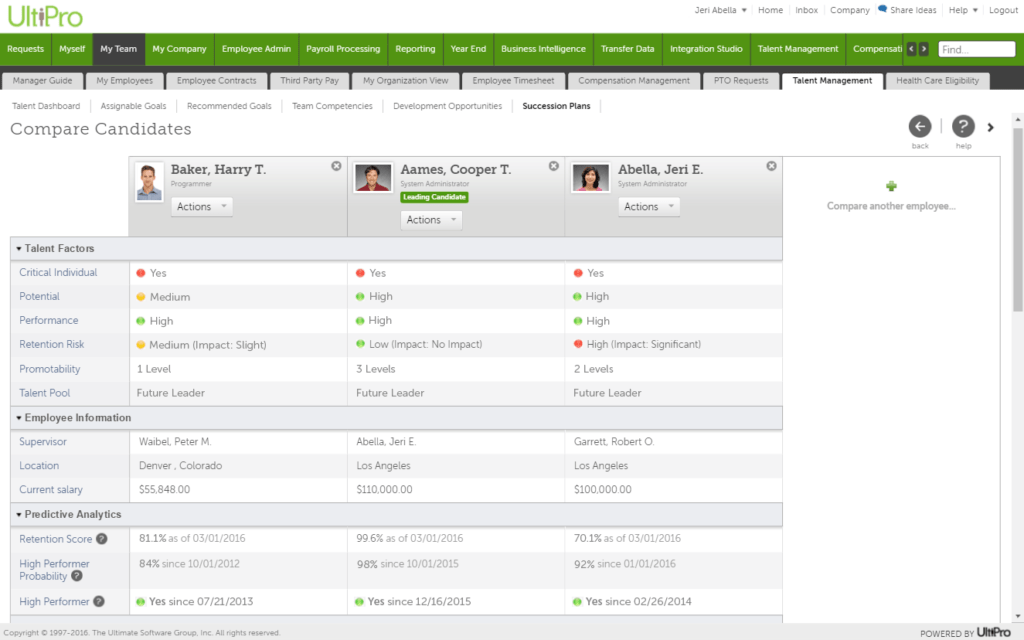1024x640 pixels.
Task: Open the Business Intelligence menu
Action: click(543, 49)
